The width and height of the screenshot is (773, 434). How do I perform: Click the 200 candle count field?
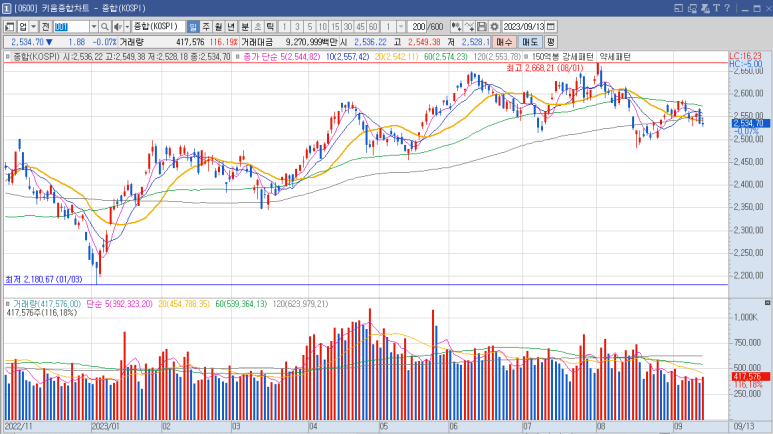tap(419, 27)
